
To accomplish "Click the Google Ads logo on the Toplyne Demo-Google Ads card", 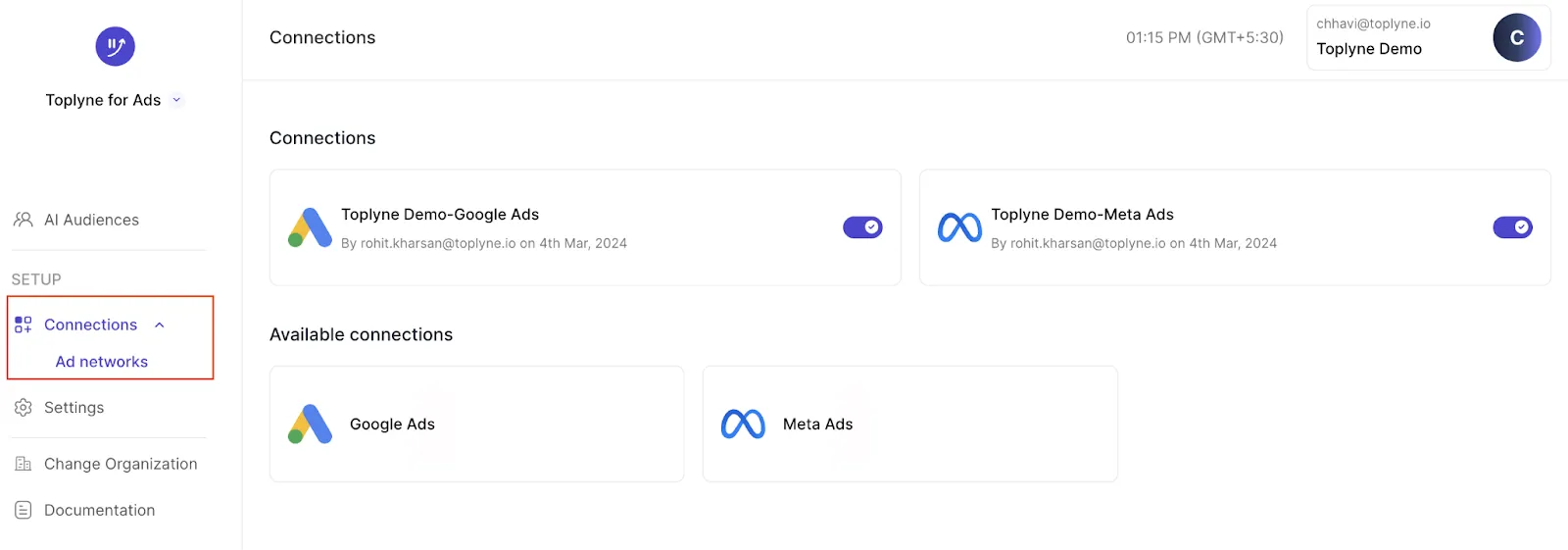I will point(310,227).
